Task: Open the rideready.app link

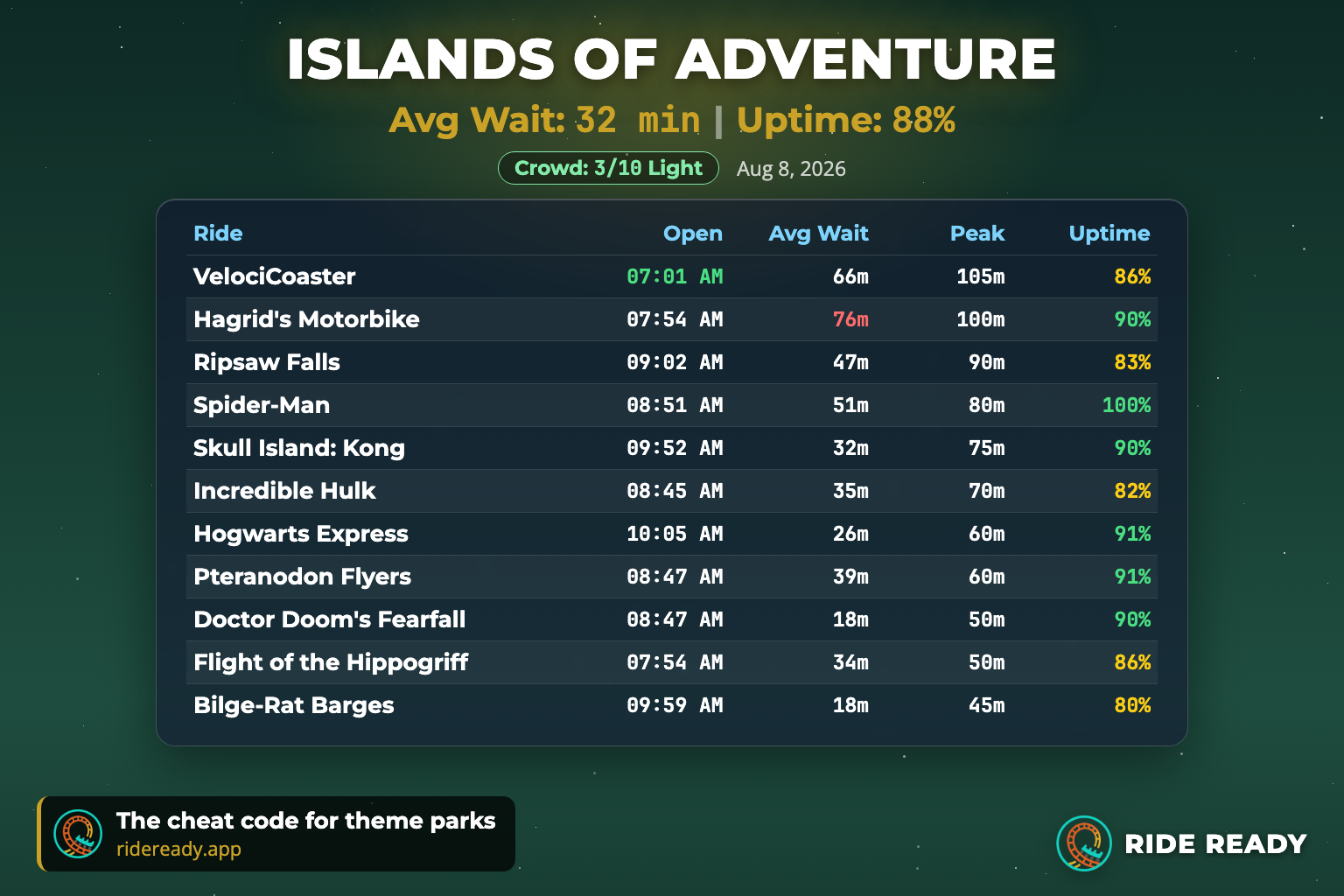Action: click(x=178, y=850)
